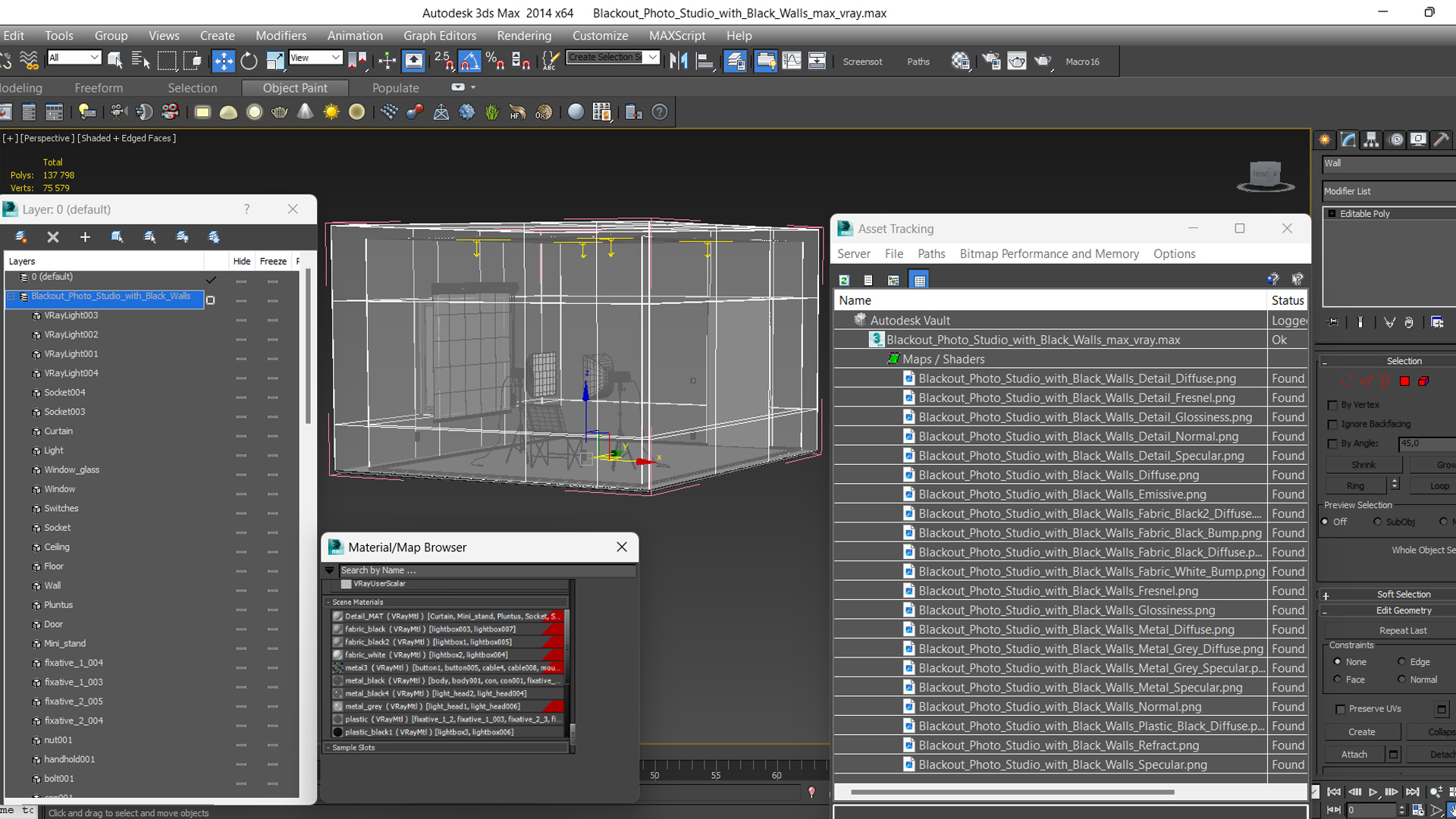
Task: Enable Preserve UVs checkbox
Action: pyautogui.click(x=1341, y=709)
